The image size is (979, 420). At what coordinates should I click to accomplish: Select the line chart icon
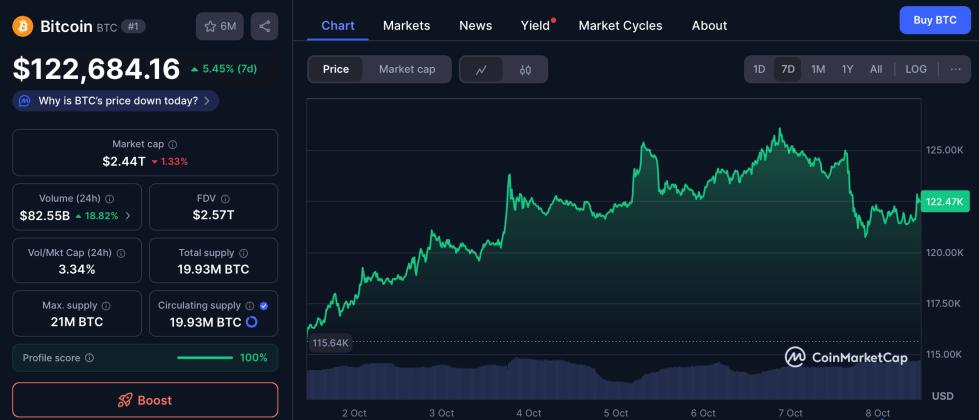(482, 69)
